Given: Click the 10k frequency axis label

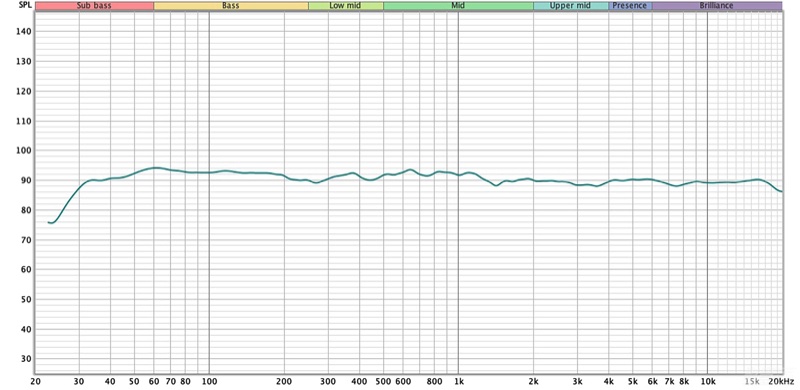Looking at the screenshot, I should pyautogui.click(x=708, y=381).
